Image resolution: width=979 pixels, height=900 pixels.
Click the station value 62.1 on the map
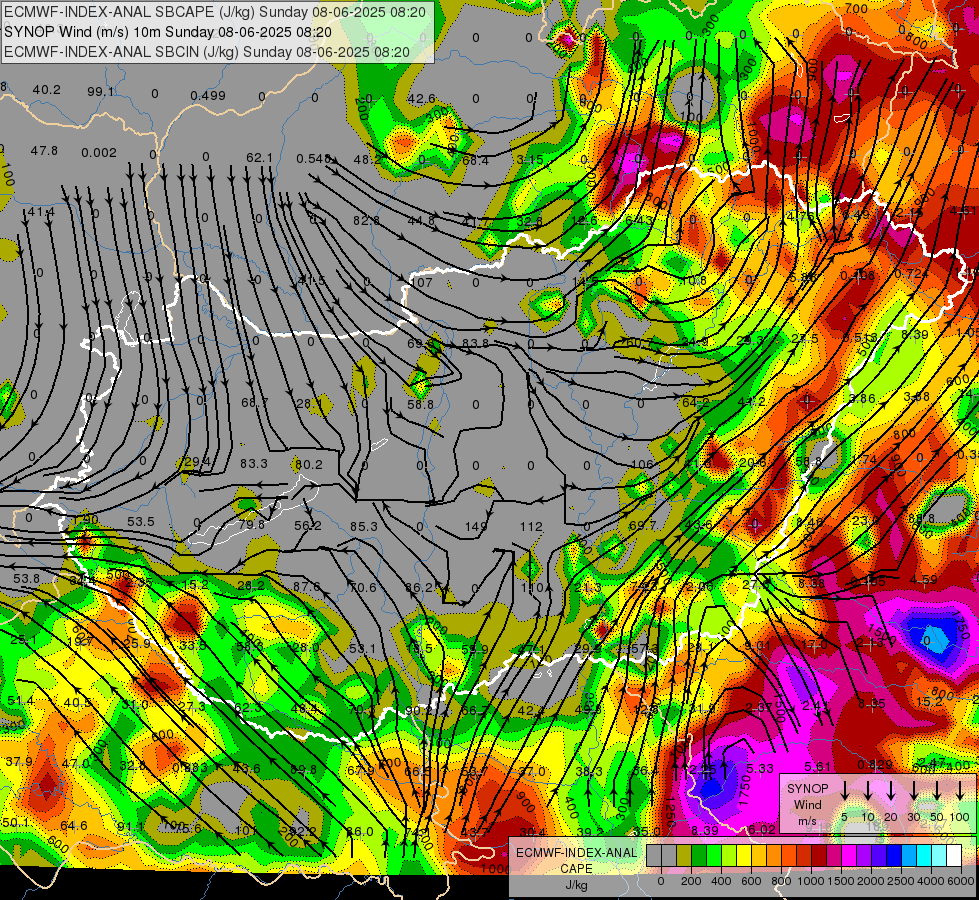259,158
